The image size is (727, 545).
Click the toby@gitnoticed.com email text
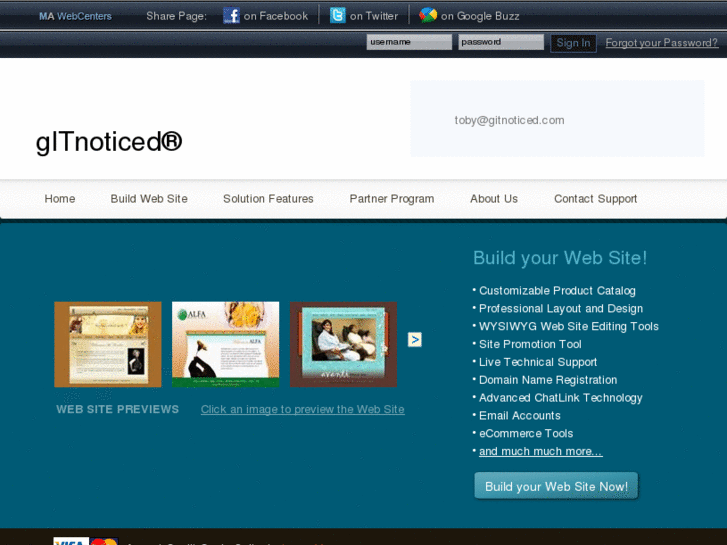pyautogui.click(x=509, y=120)
